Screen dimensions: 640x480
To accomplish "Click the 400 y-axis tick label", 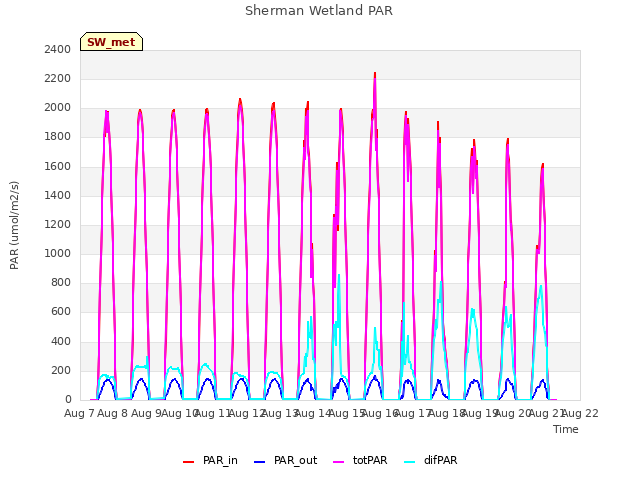I will tap(61, 341).
